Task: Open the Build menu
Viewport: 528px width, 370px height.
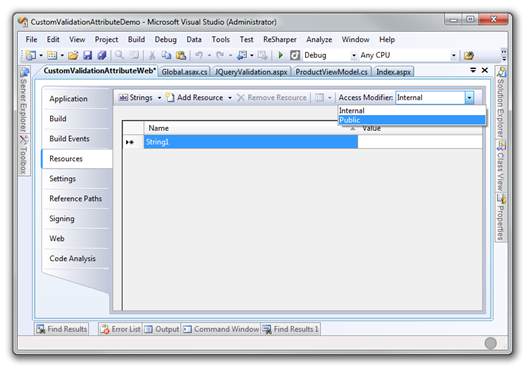Action: (x=136, y=39)
